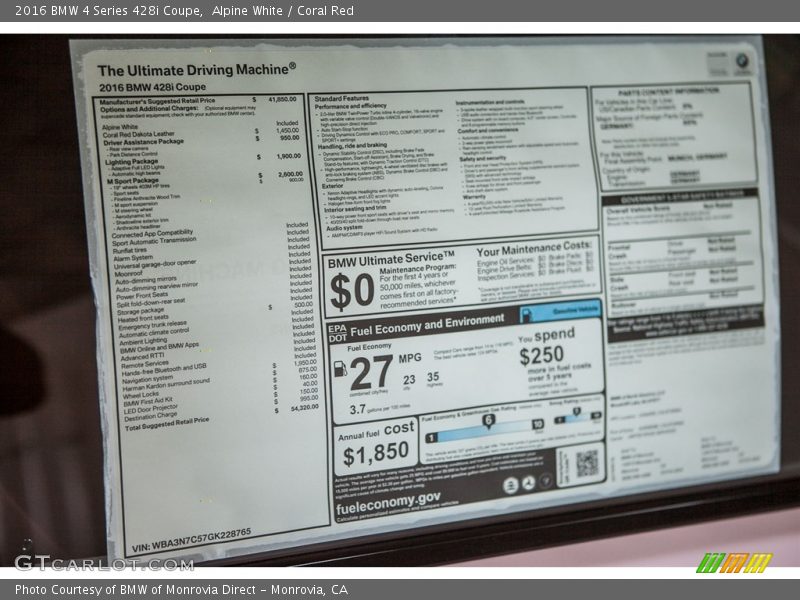The width and height of the screenshot is (800, 600).
Task: Click 'Coral Red Dakota Leather' option
Action: (x=138, y=134)
